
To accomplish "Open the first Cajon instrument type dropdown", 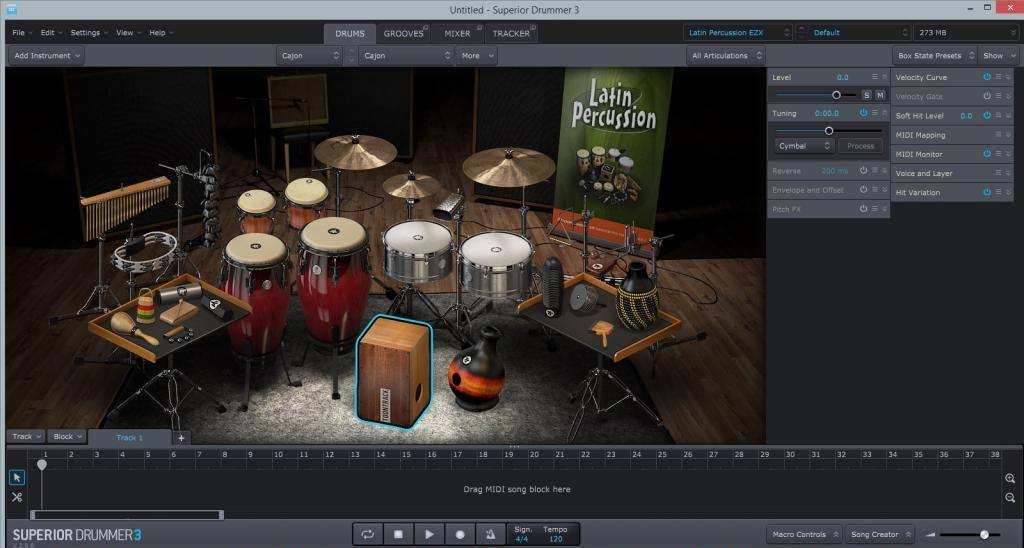I will point(310,56).
